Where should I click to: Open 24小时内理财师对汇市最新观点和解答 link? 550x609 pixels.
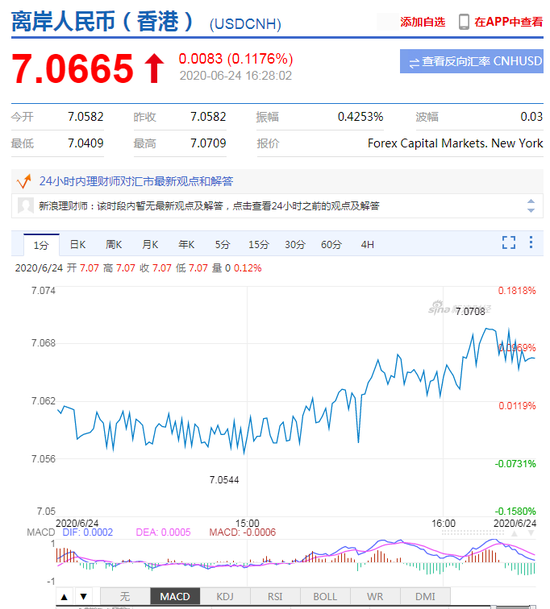tap(136, 181)
